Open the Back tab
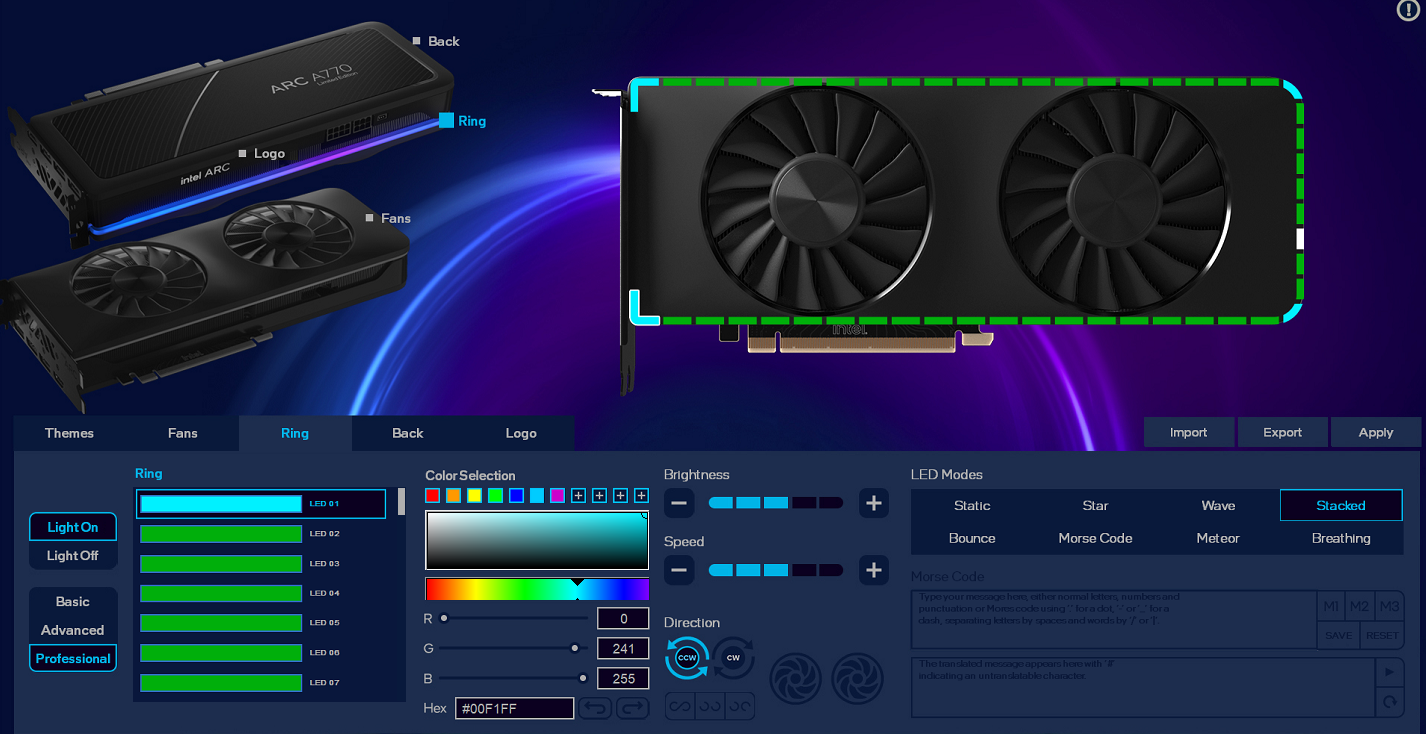 point(408,433)
